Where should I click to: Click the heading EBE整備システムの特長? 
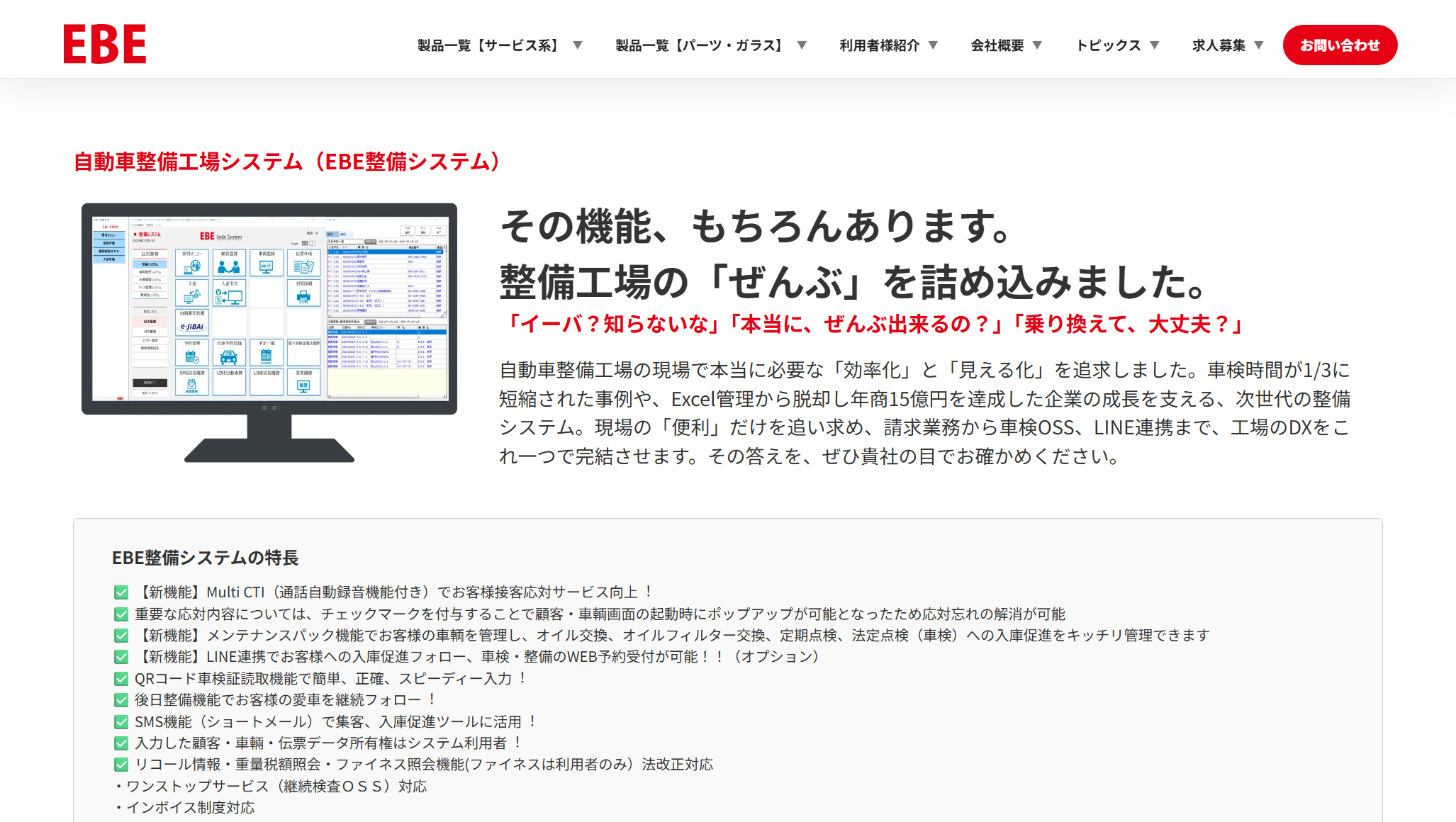206,558
